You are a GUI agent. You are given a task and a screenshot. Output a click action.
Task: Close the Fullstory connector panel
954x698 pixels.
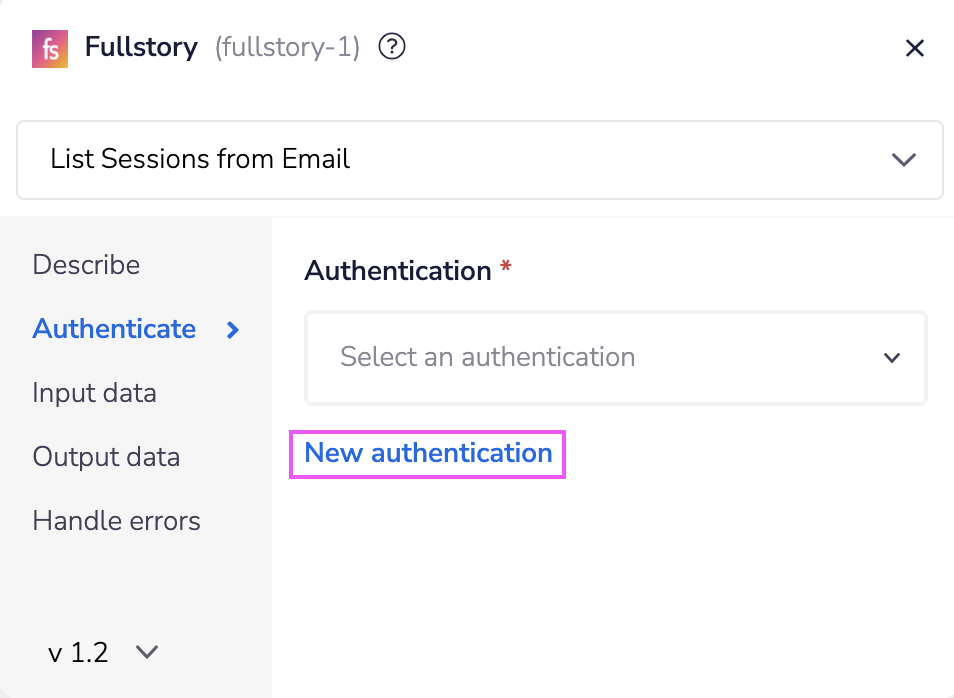[x=914, y=47]
